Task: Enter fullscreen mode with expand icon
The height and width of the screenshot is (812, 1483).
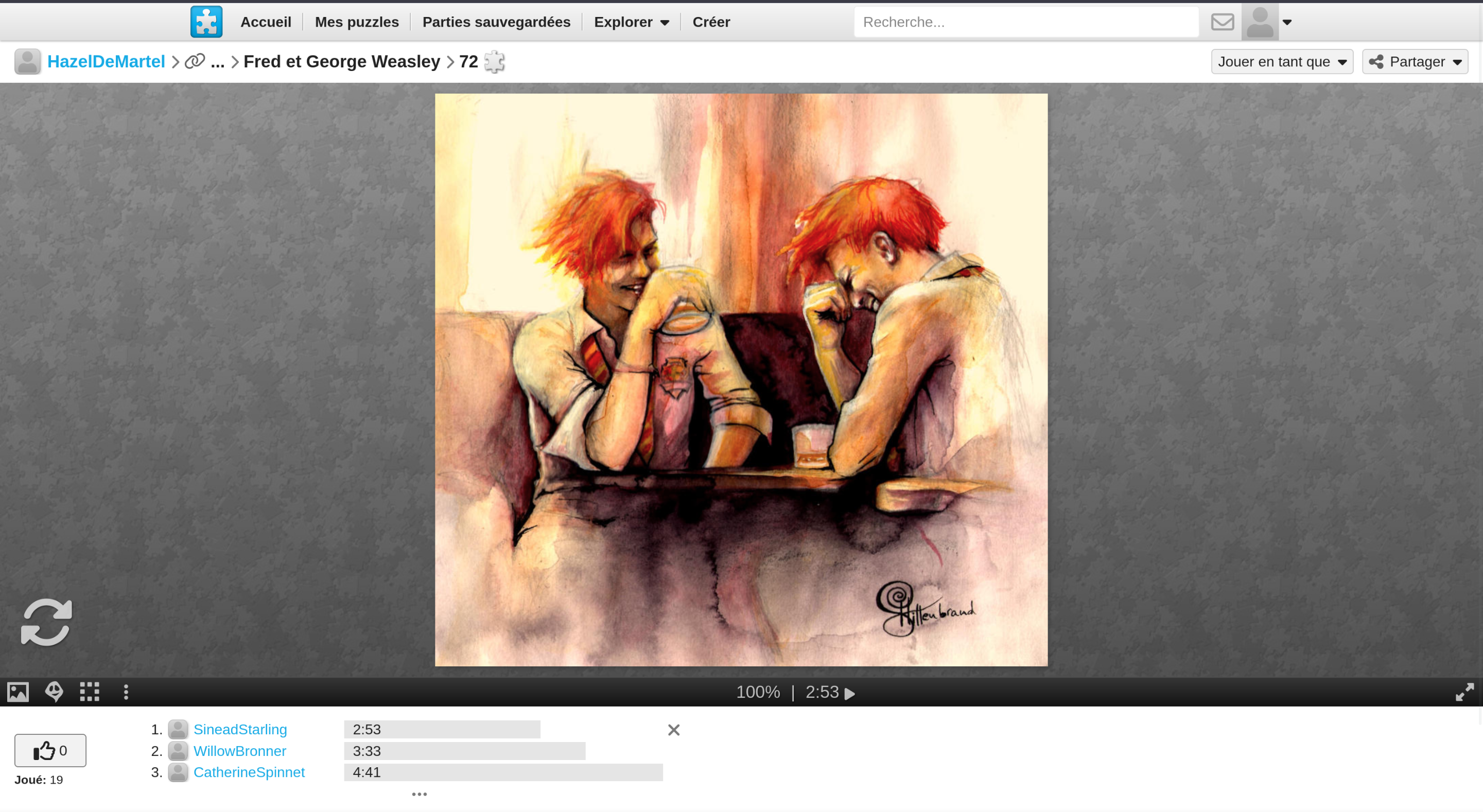Action: (x=1464, y=692)
